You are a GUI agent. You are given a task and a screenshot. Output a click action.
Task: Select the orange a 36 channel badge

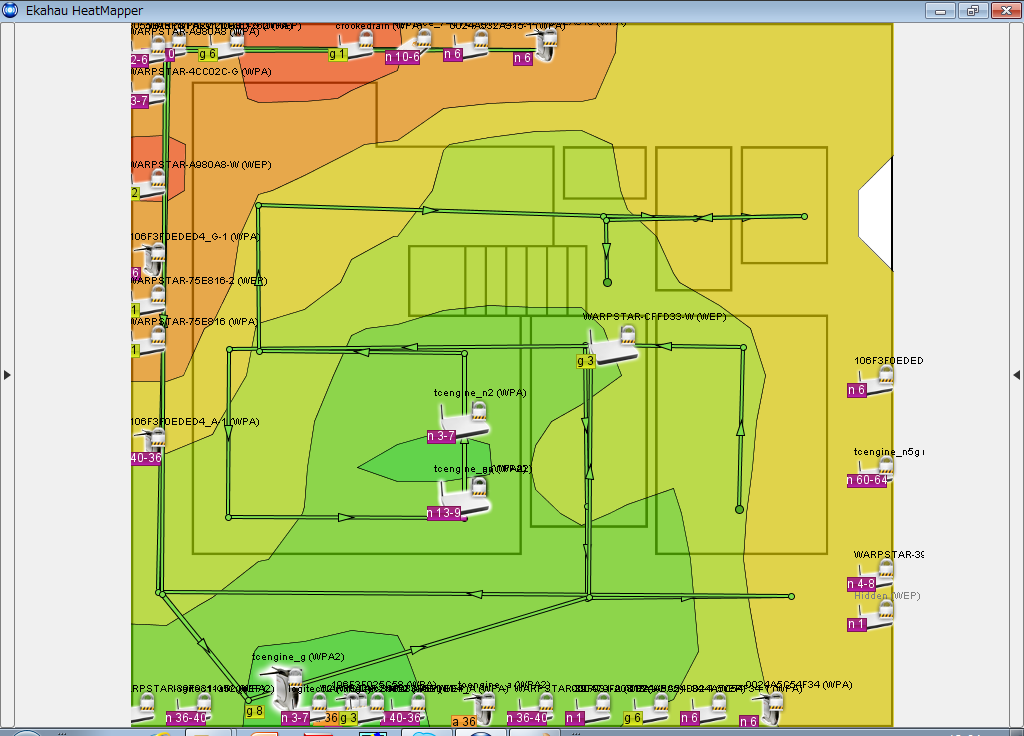pos(464,722)
